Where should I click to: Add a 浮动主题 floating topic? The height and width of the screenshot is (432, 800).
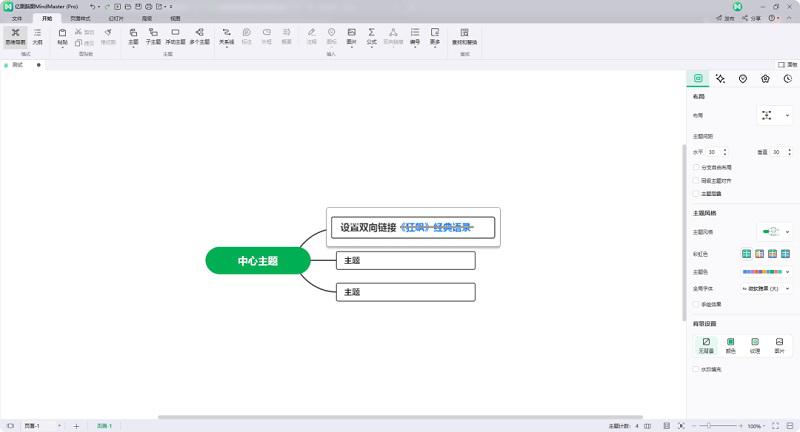[175, 36]
